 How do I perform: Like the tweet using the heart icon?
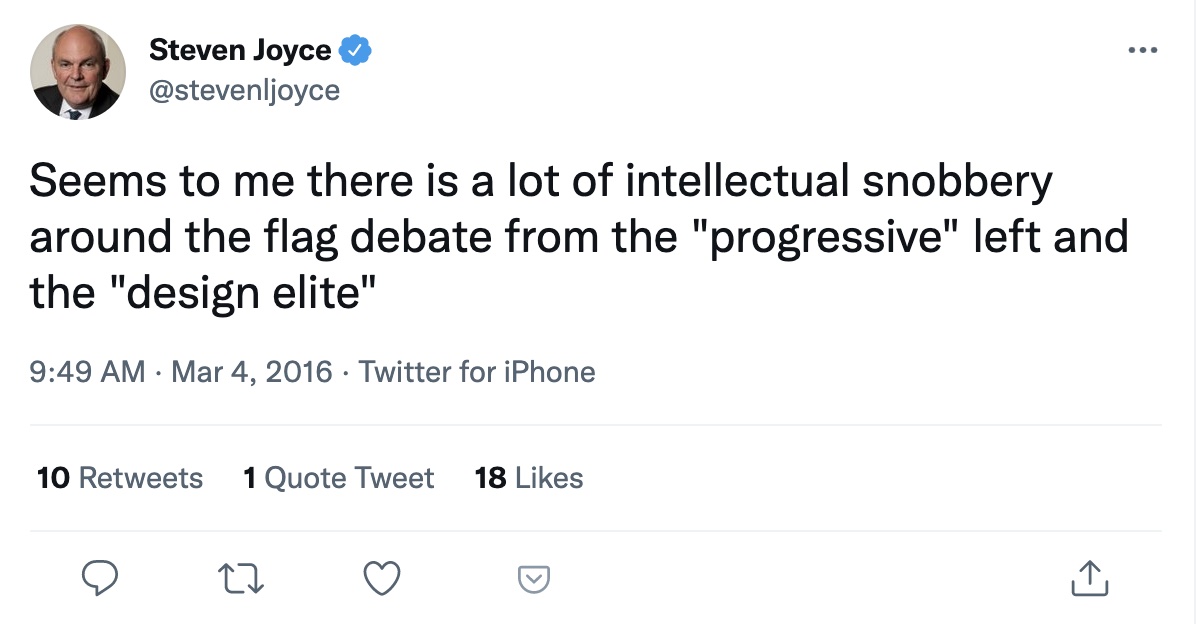click(382, 578)
